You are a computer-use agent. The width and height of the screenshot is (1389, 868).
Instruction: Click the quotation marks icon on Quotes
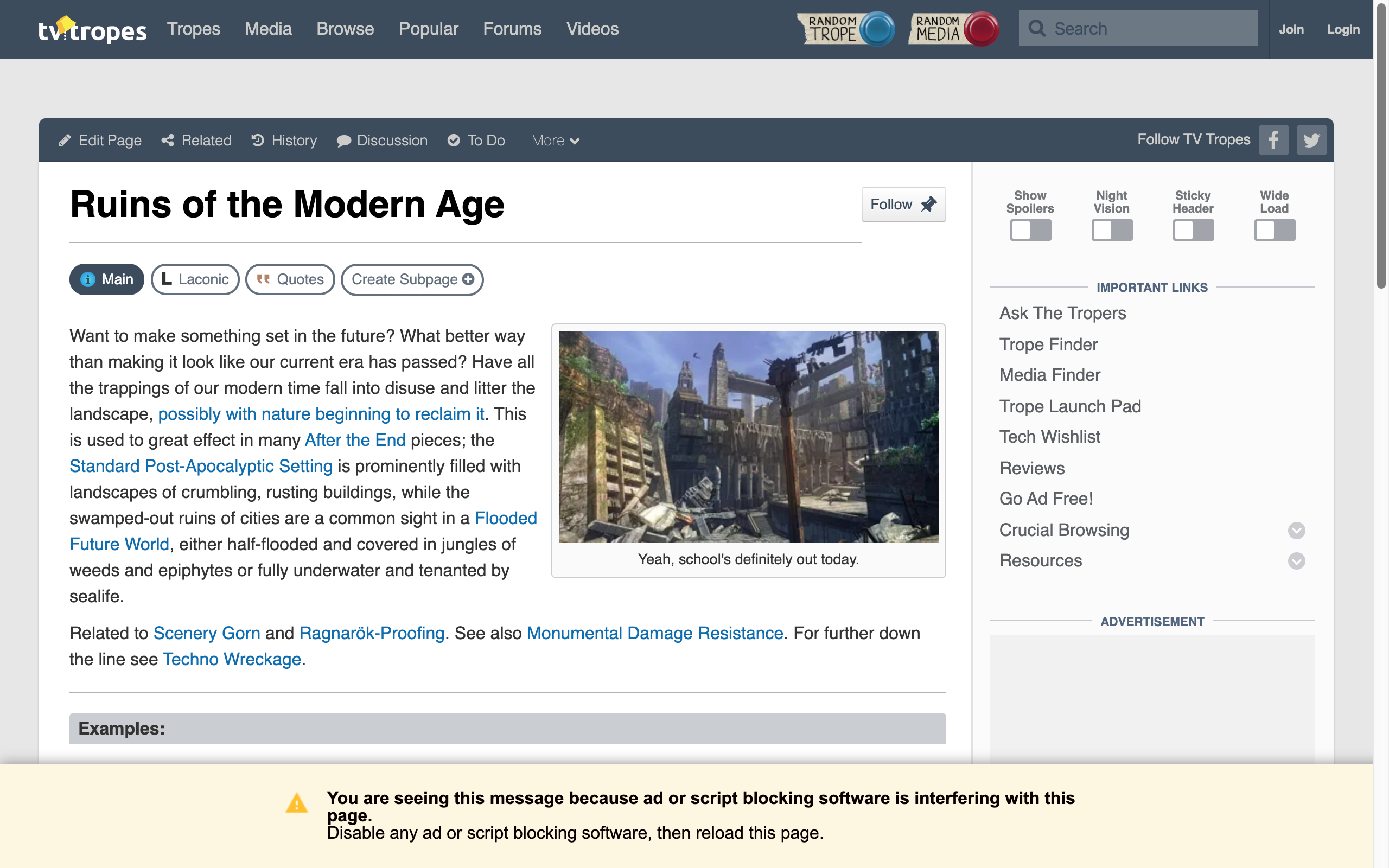click(x=264, y=279)
